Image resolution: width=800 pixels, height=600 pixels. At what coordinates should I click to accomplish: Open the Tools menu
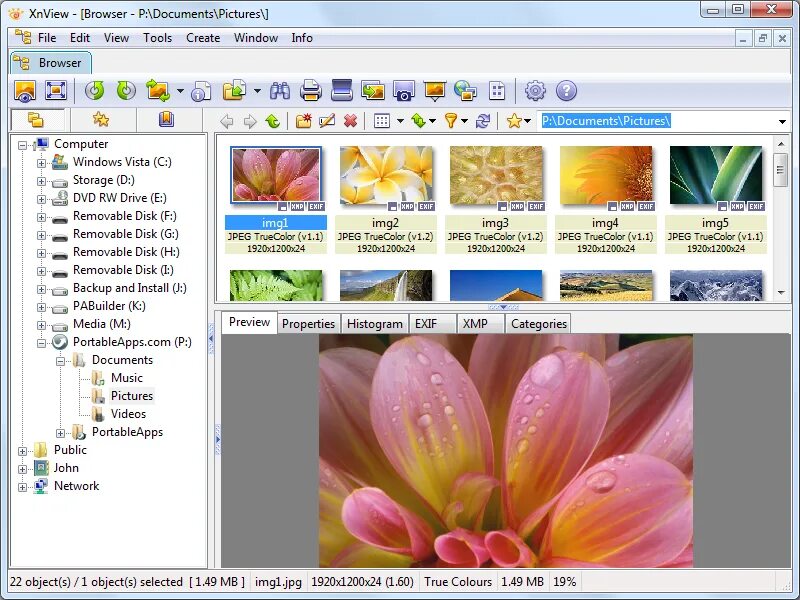point(157,38)
